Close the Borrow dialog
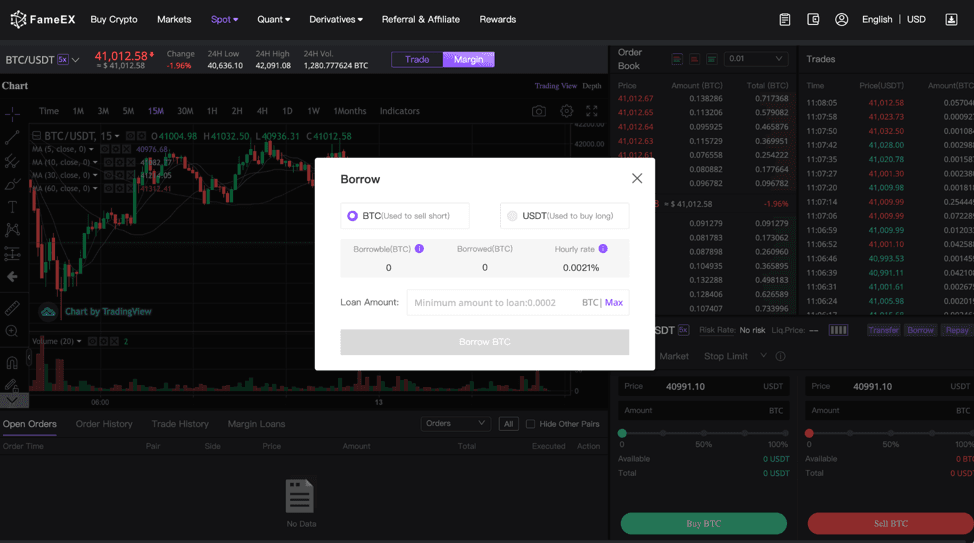This screenshot has width=974, height=543. point(637,178)
